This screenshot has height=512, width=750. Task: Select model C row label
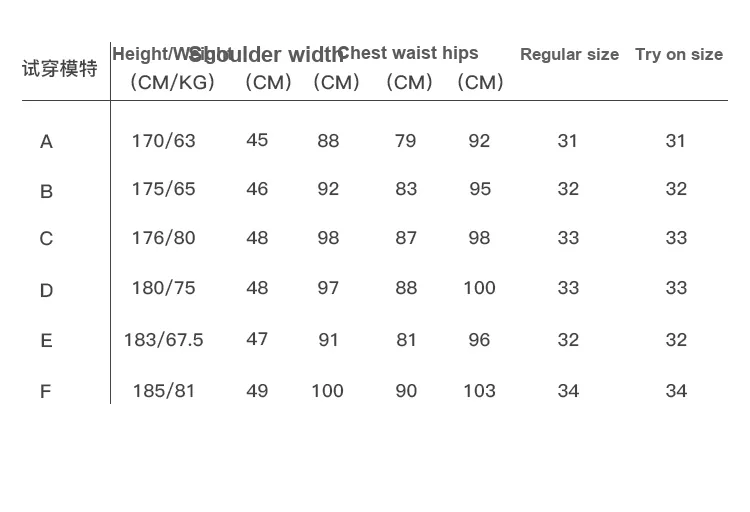[46, 238]
